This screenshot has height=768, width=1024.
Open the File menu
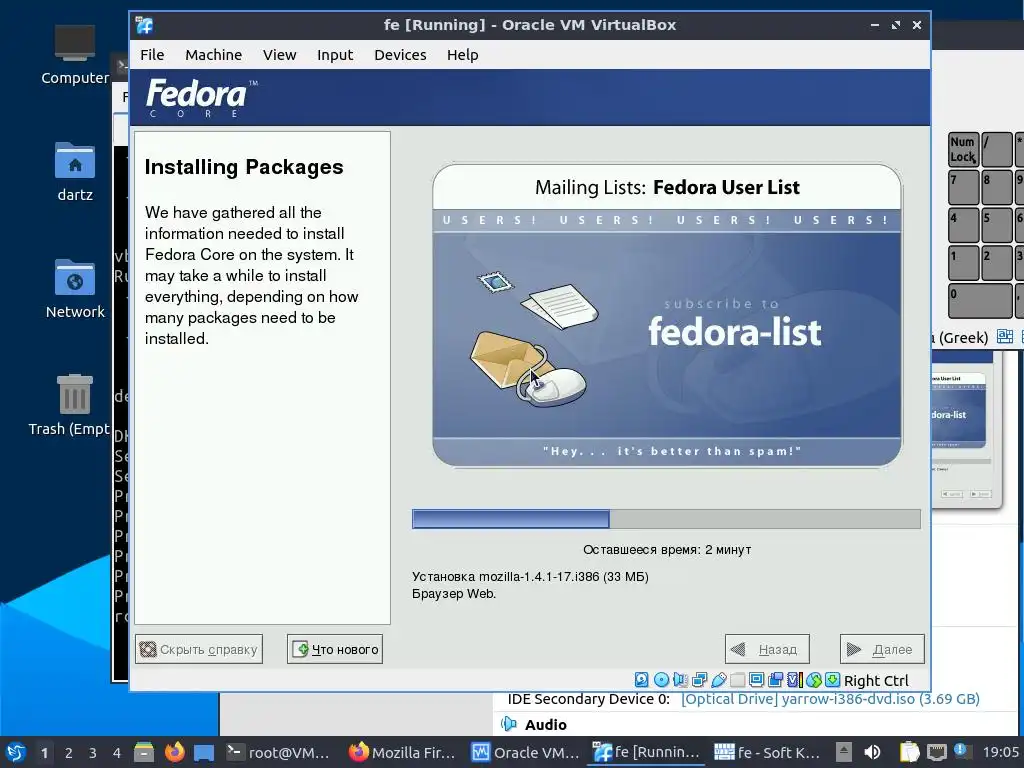pyautogui.click(x=152, y=55)
